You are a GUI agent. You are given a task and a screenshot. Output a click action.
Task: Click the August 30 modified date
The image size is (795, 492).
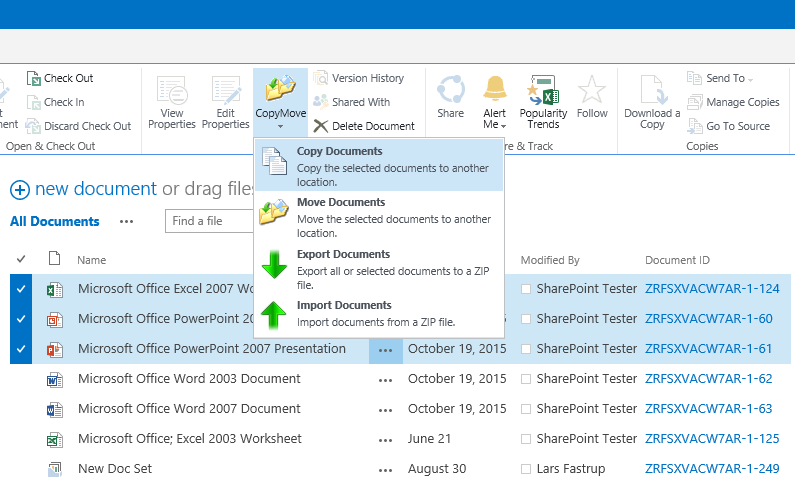[x=437, y=469]
